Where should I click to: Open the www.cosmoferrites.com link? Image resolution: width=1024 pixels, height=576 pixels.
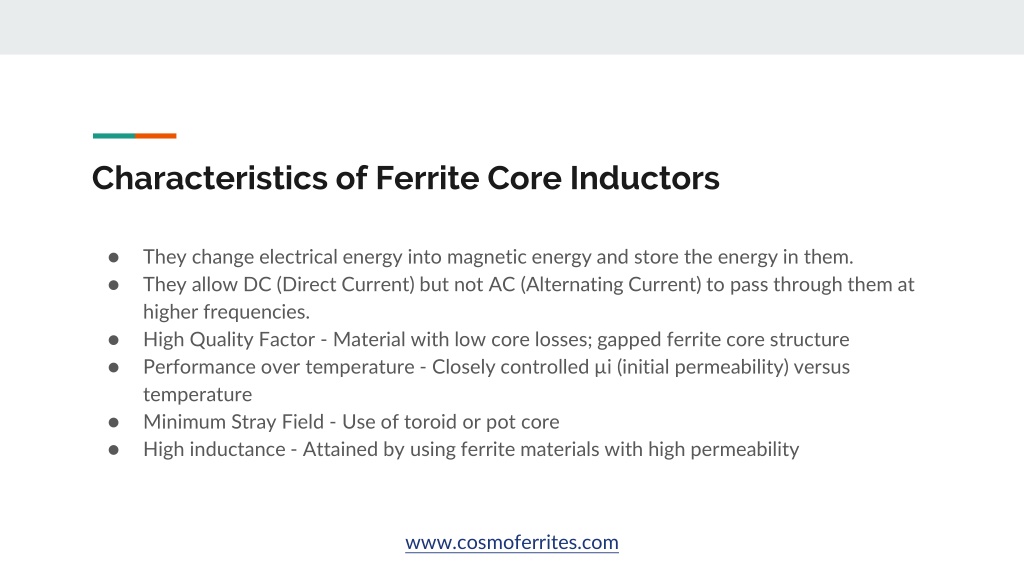click(x=511, y=542)
